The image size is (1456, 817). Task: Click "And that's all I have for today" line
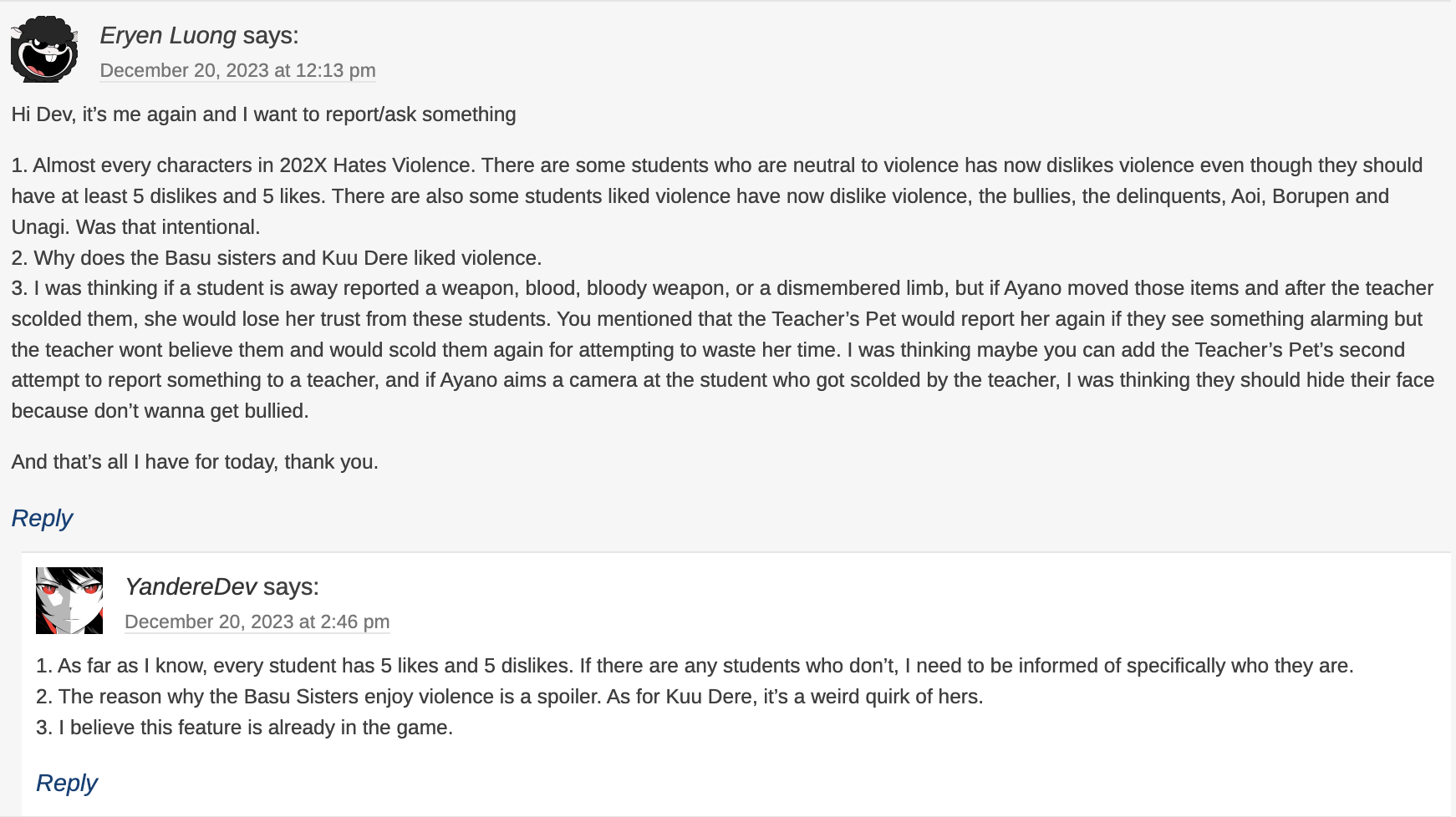[x=195, y=462]
